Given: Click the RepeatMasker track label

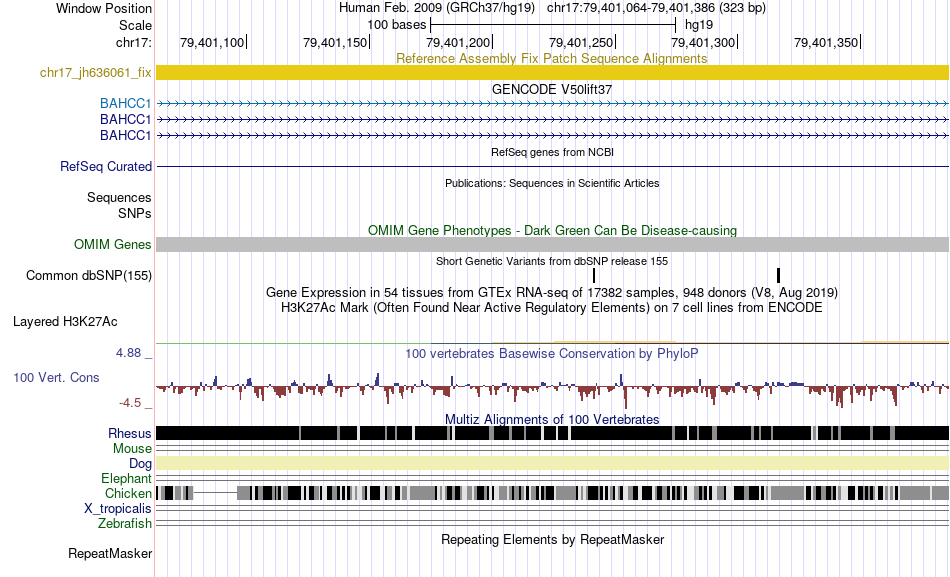Looking at the screenshot, I should pyautogui.click(x=110, y=553).
